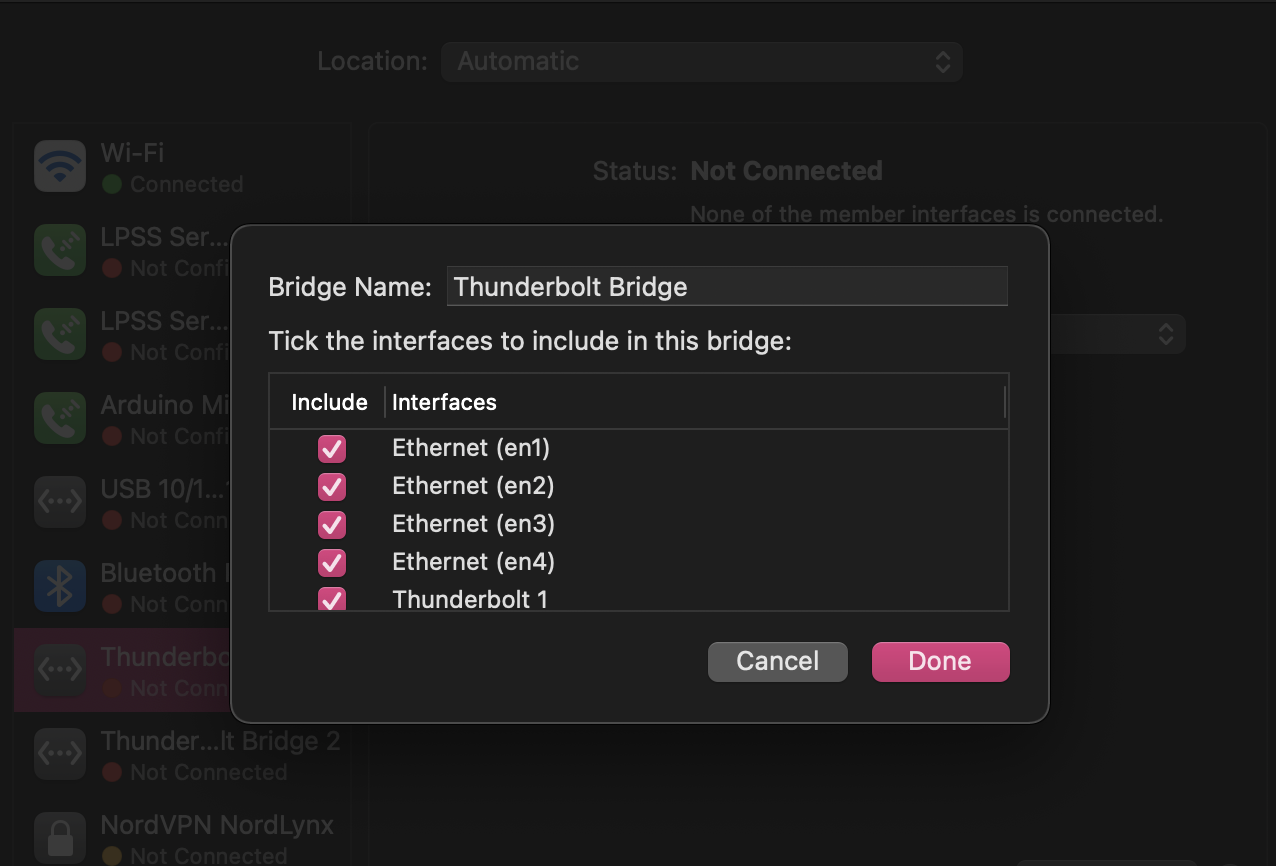Select Ethernet (en1) interface row text
Viewport: 1276px width, 866px height.
[471, 448]
